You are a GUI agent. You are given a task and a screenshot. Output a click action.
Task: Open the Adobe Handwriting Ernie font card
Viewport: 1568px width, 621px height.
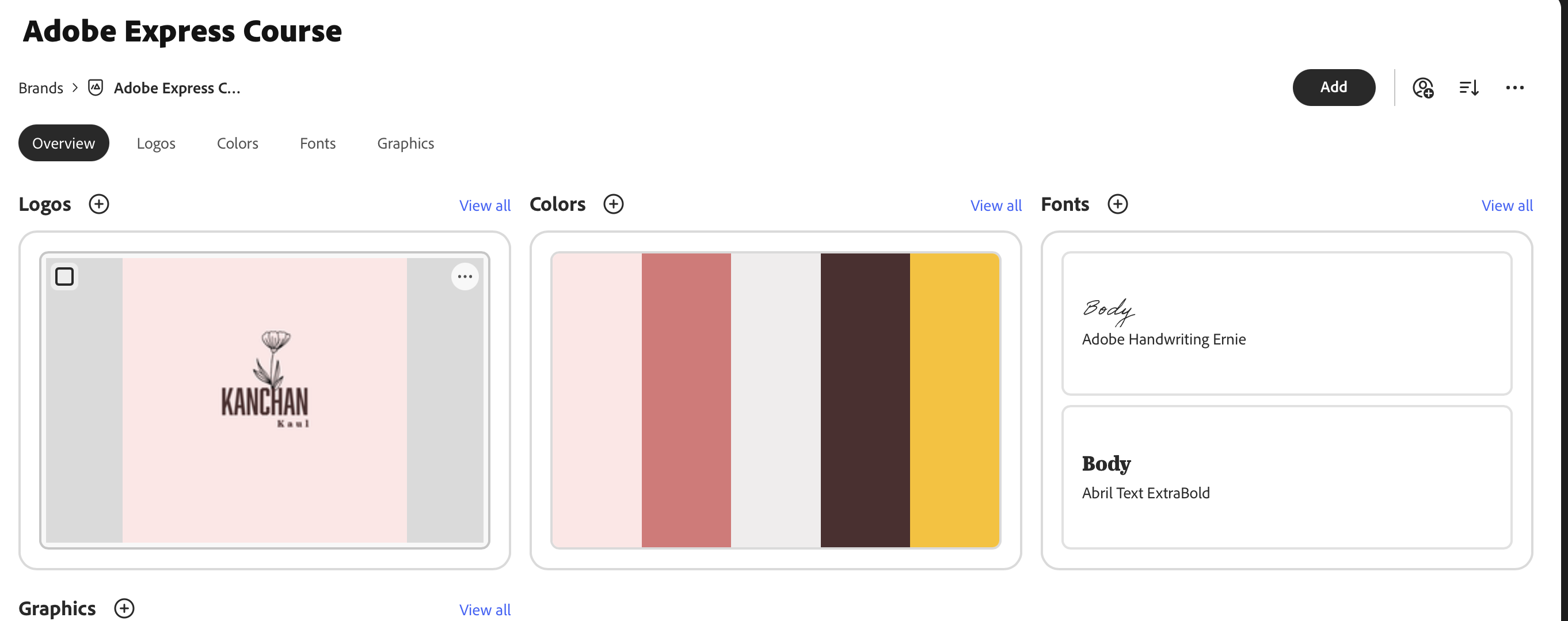(1287, 324)
